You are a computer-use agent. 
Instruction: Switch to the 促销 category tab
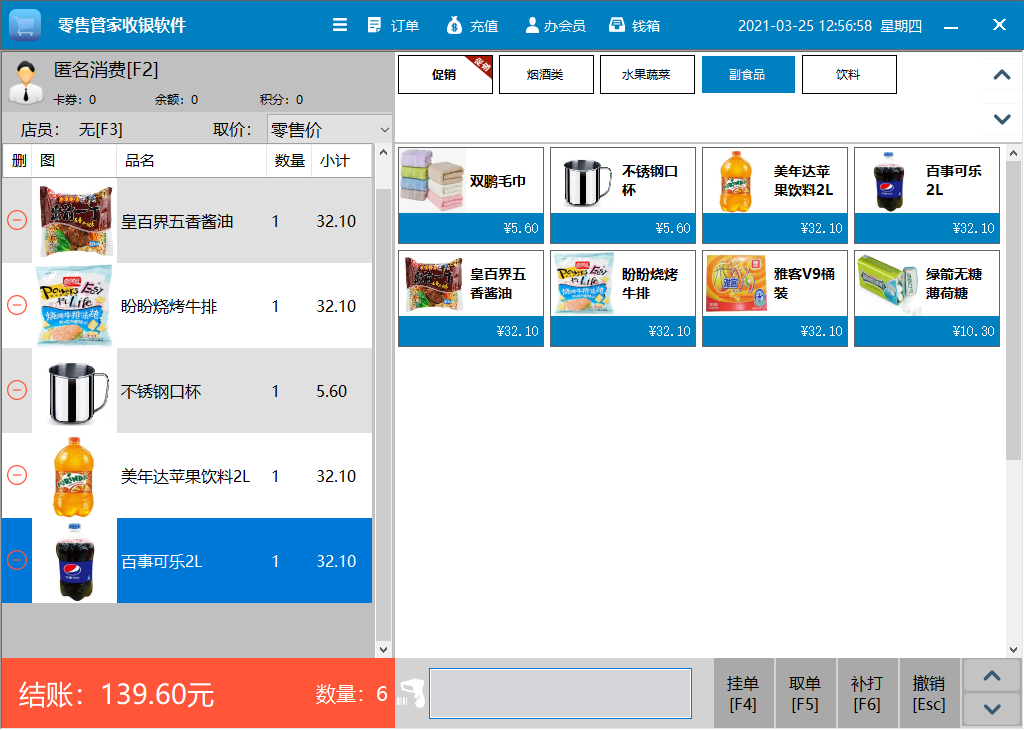click(x=445, y=74)
